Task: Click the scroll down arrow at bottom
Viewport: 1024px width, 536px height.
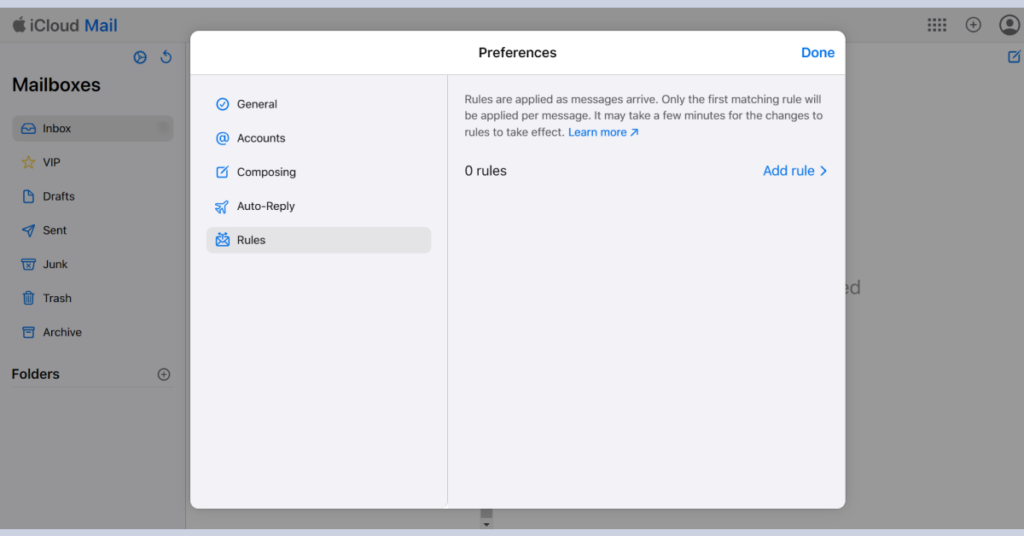Action: point(487,524)
